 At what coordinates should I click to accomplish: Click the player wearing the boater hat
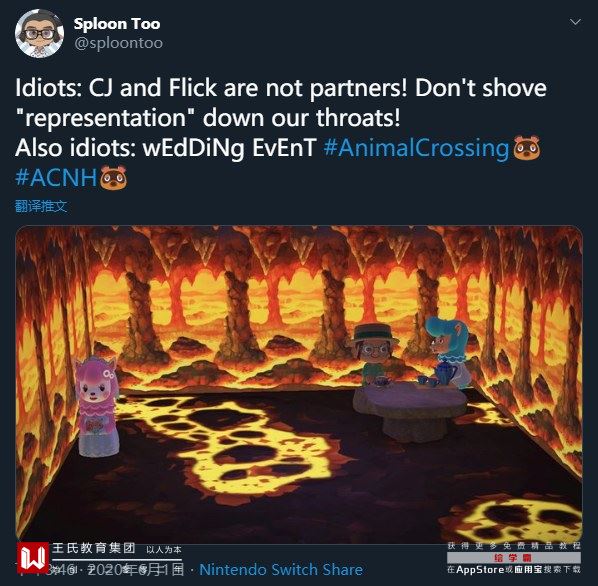pos(374,354)
